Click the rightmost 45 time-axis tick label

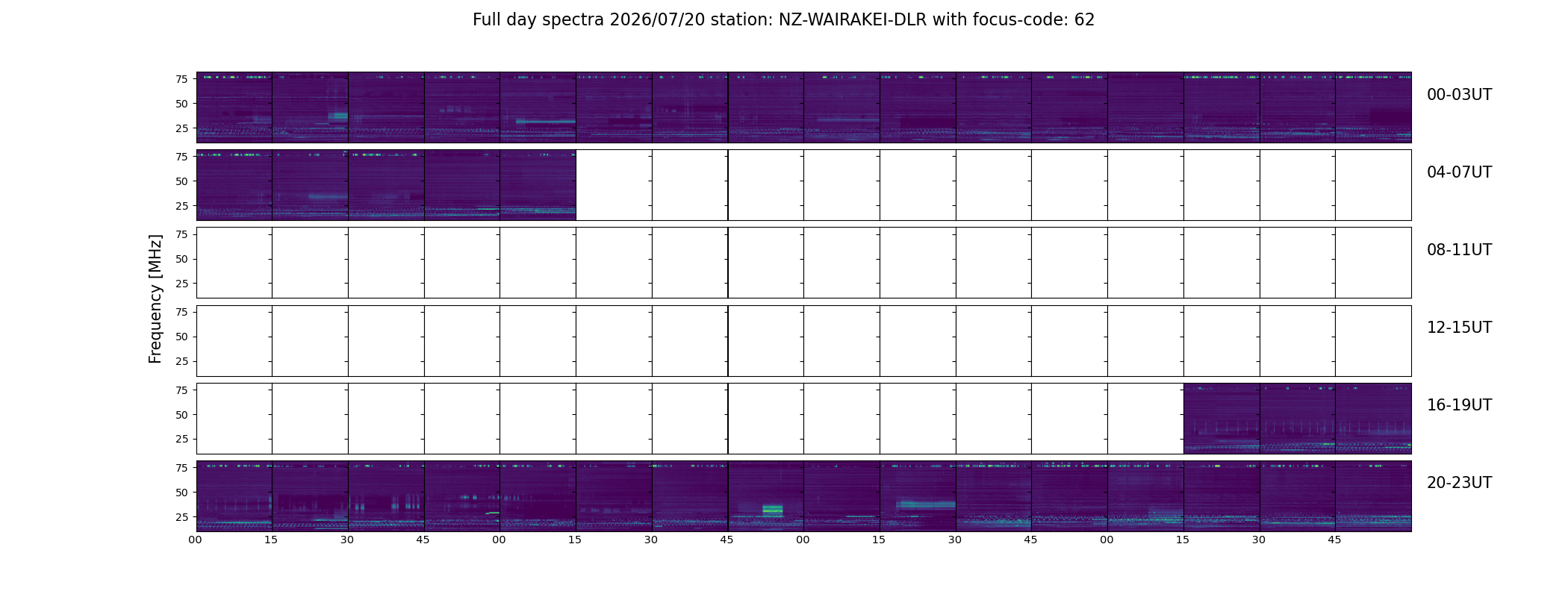coord(1334,540)
